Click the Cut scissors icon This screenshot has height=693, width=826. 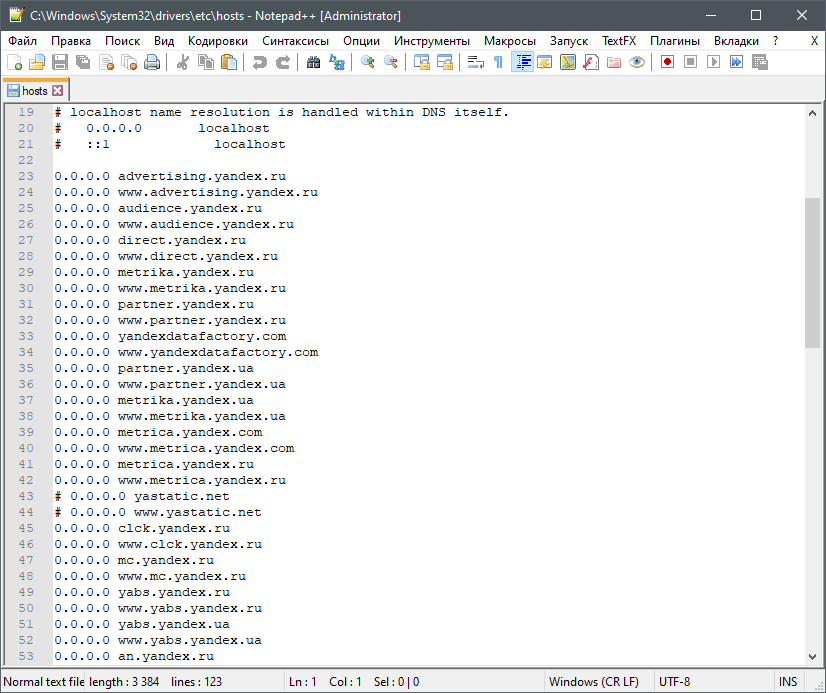182,62
